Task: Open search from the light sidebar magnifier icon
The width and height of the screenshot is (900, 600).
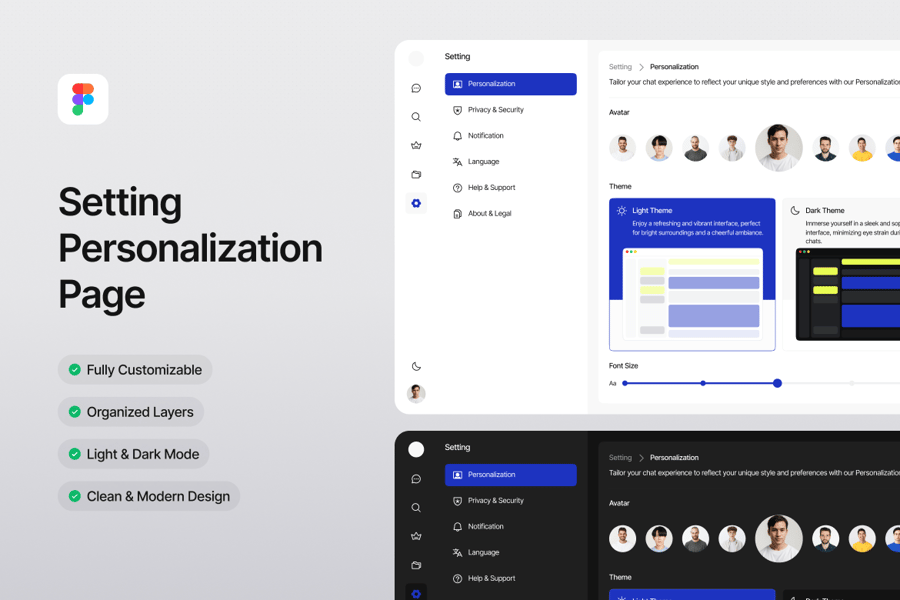Action: (416, 117)
